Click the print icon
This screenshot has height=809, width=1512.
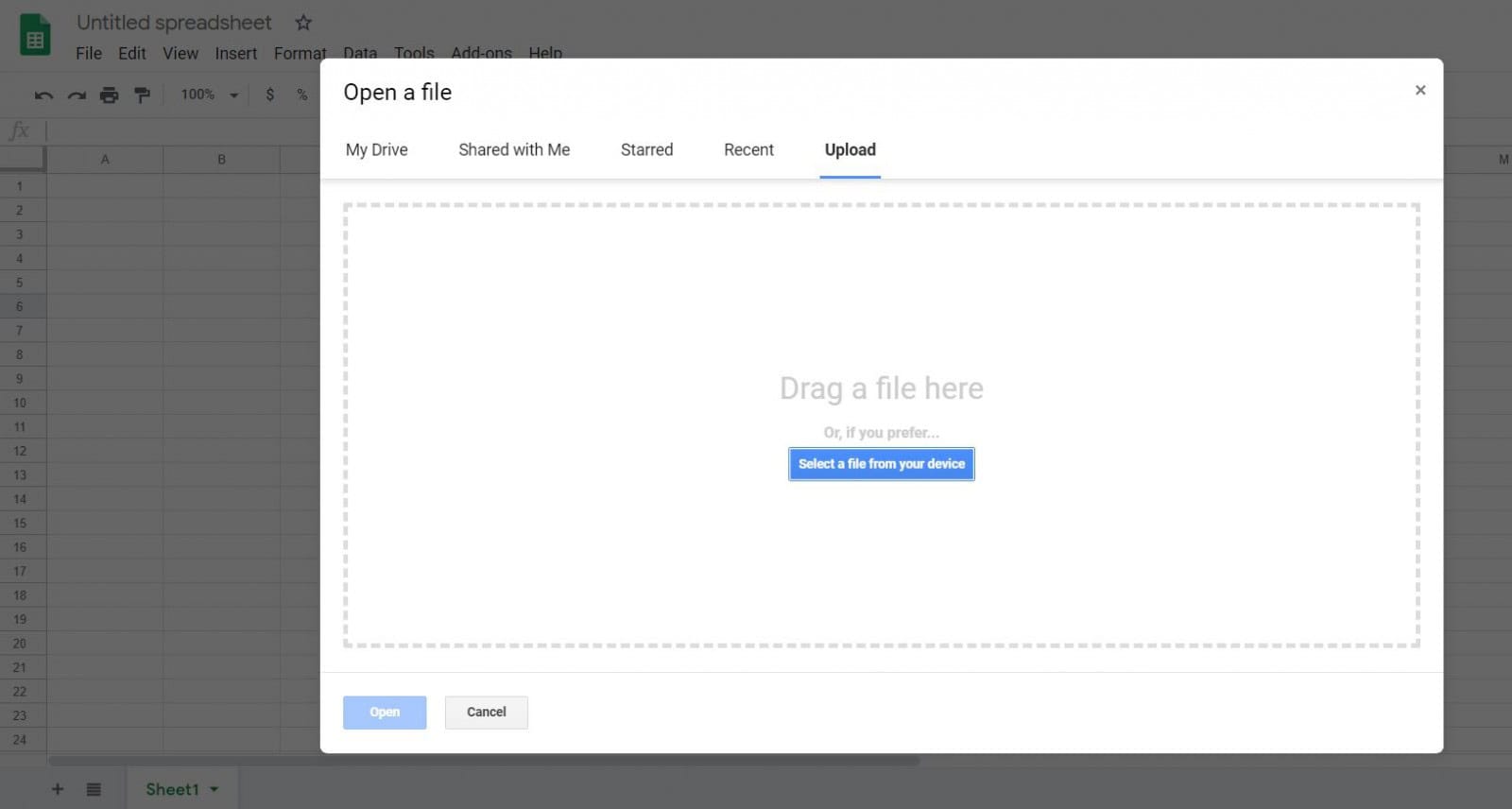[110, 95]
